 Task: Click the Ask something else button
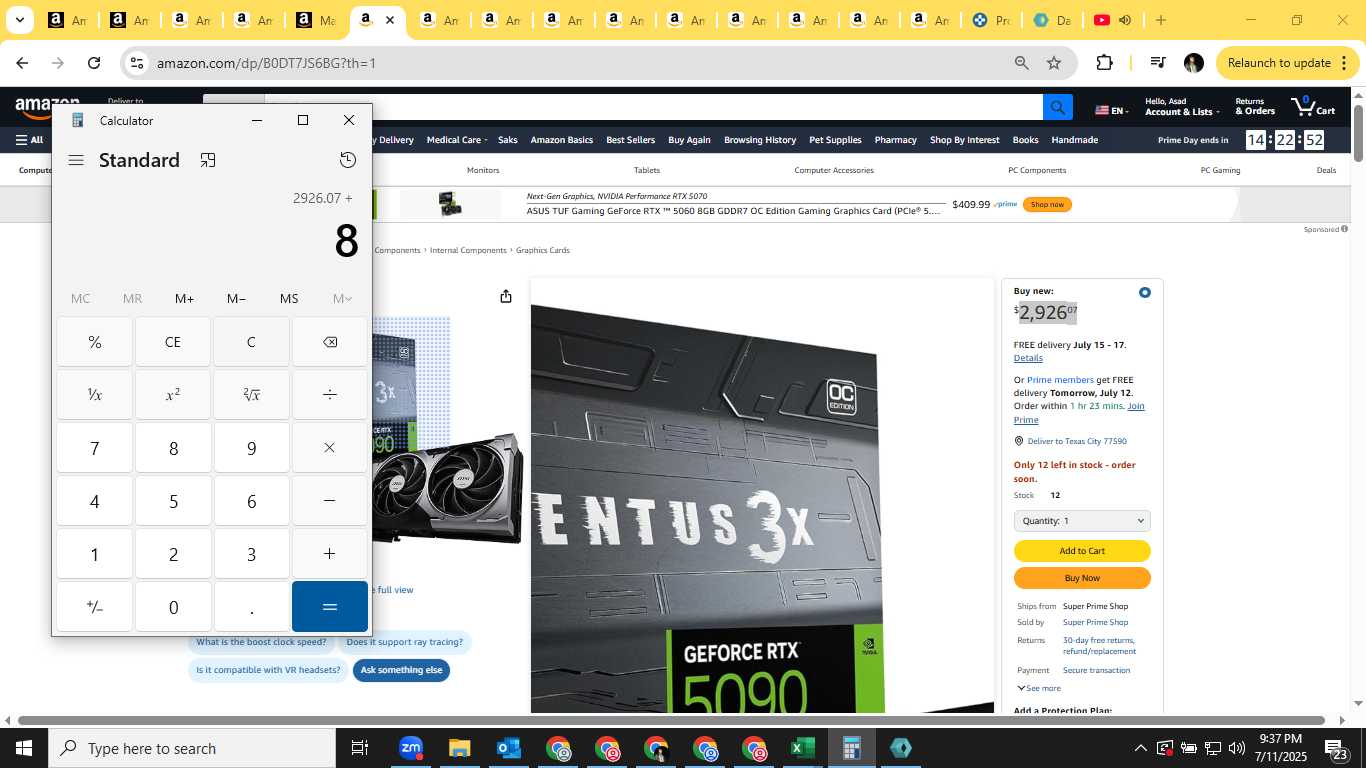point(401,670)
